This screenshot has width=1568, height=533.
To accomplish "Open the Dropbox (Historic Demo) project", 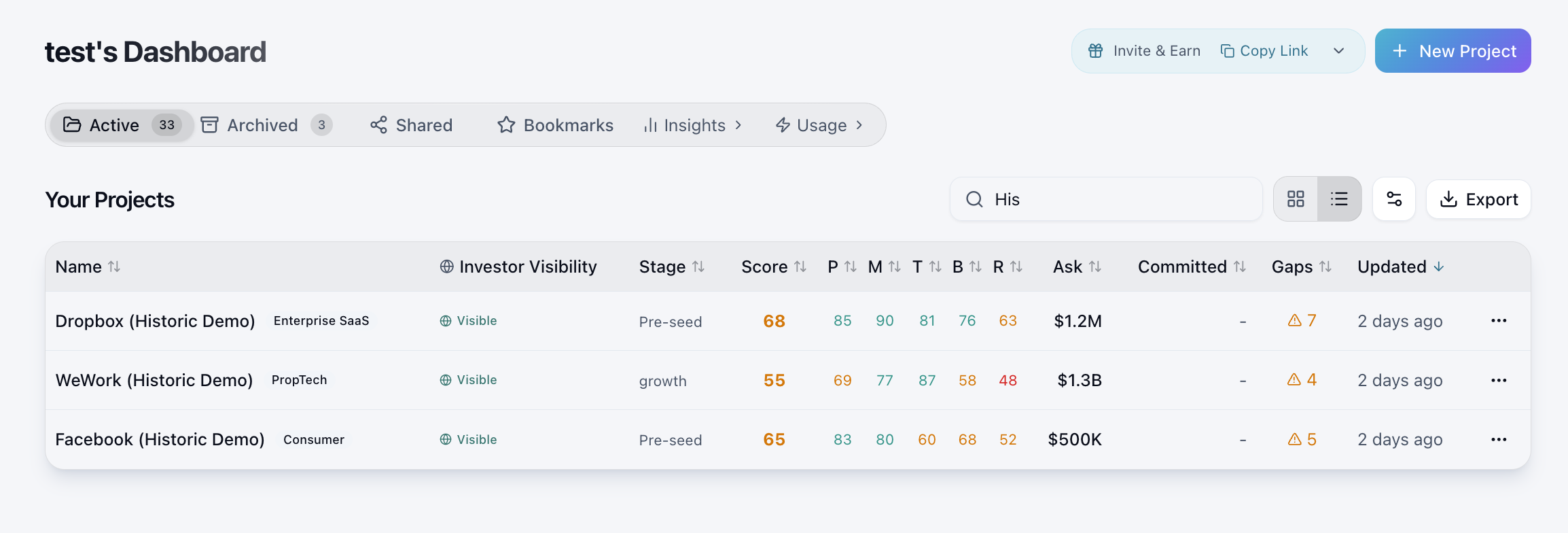I will click(x=155, y=321).
